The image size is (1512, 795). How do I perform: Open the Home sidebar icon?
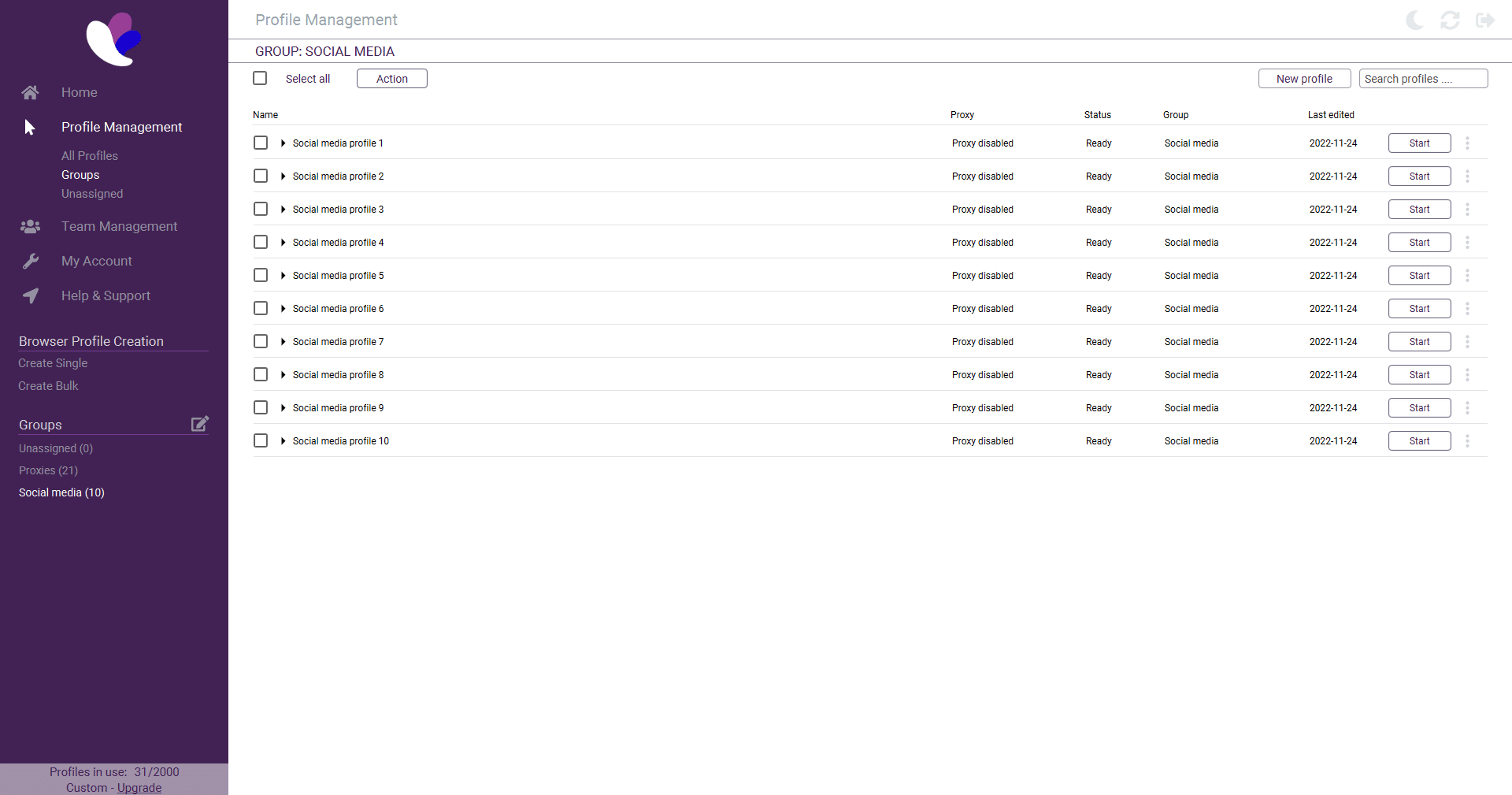[x=30, y=92]
